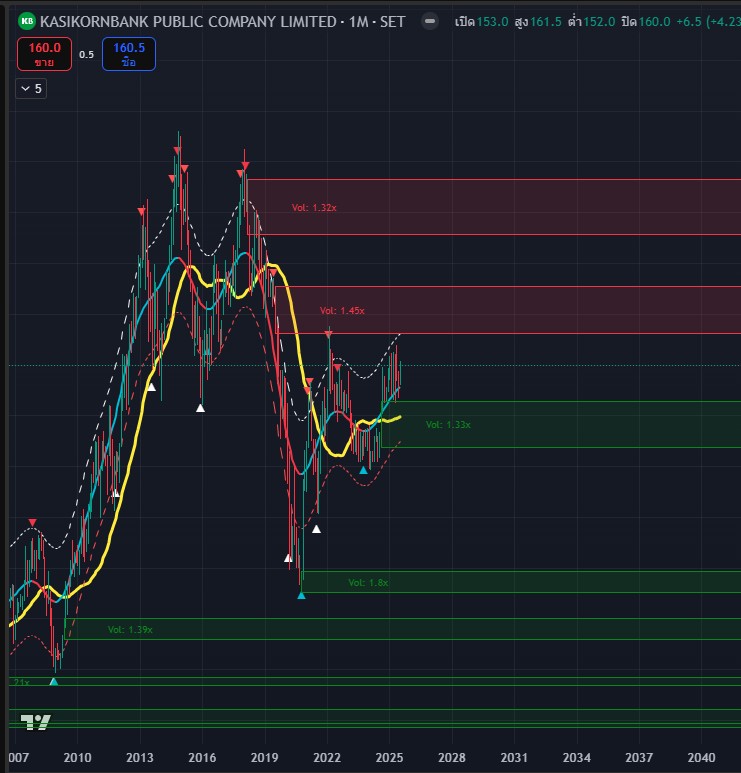Click the 2010 label on time axis
This screenshot has height=773, width=741.
pos(77,758)
